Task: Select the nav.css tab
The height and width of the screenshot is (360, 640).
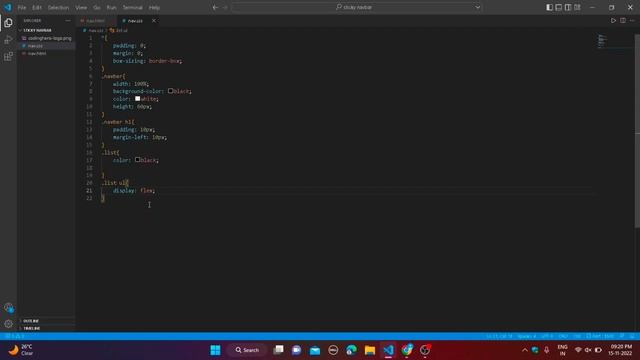Action: [135, 21]
